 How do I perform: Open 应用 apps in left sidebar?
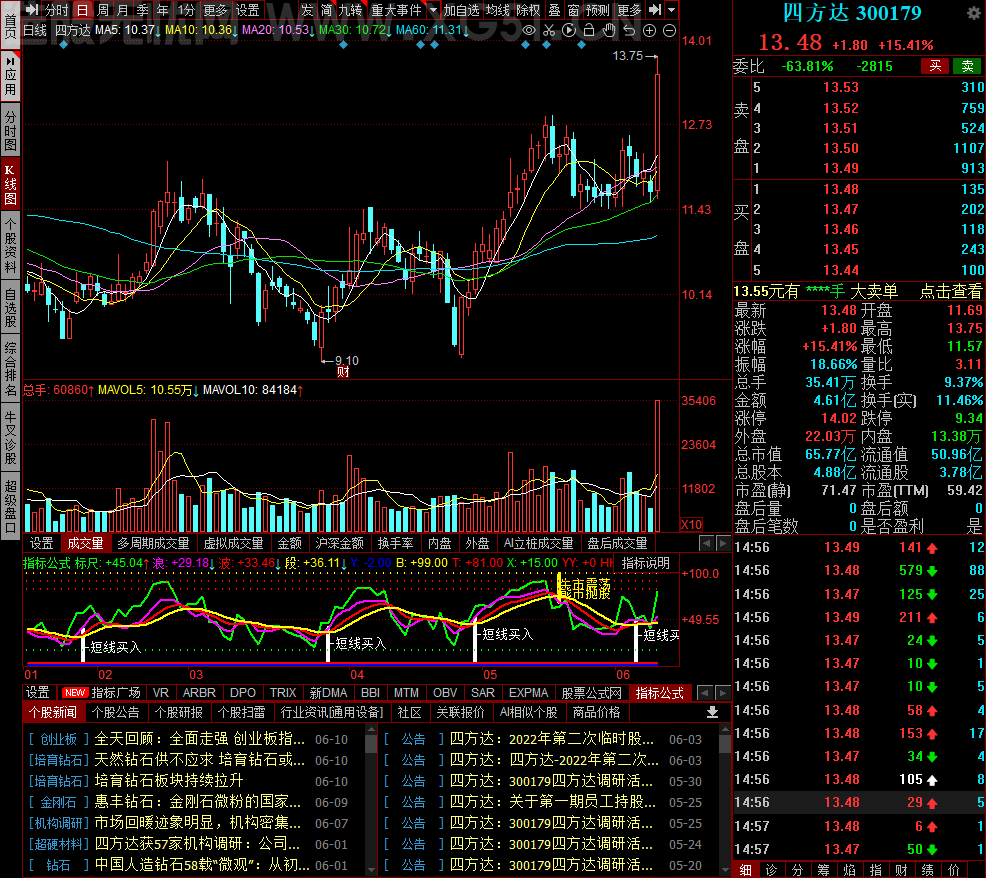(10, 77)
